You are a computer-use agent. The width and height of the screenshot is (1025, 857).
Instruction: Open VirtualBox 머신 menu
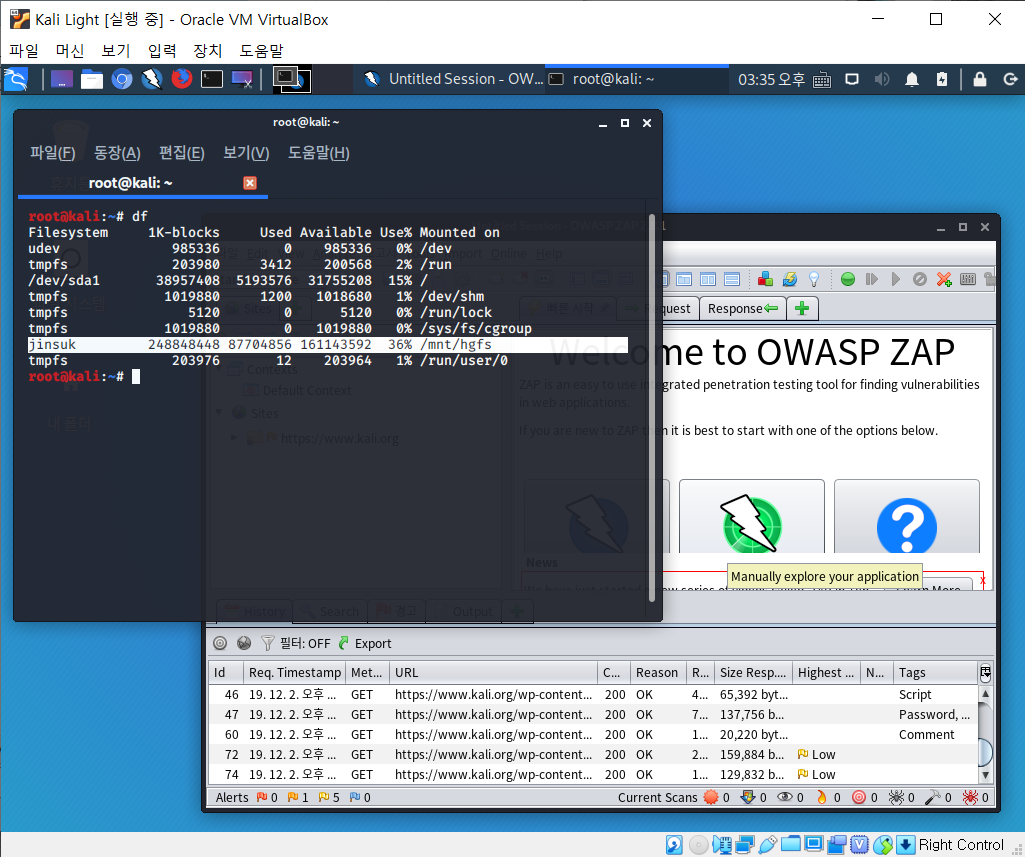click(x=70, y=50)
